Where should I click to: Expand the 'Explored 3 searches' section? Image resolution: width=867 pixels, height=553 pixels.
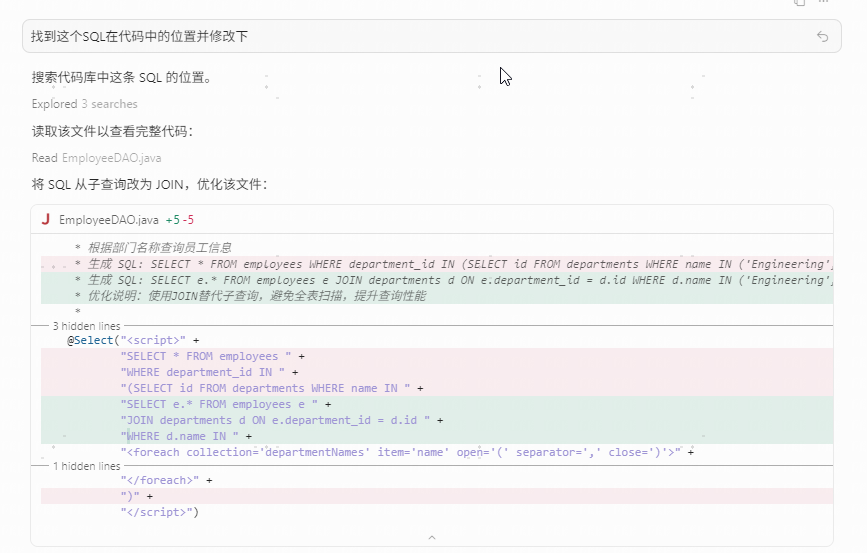pos(85,104)
